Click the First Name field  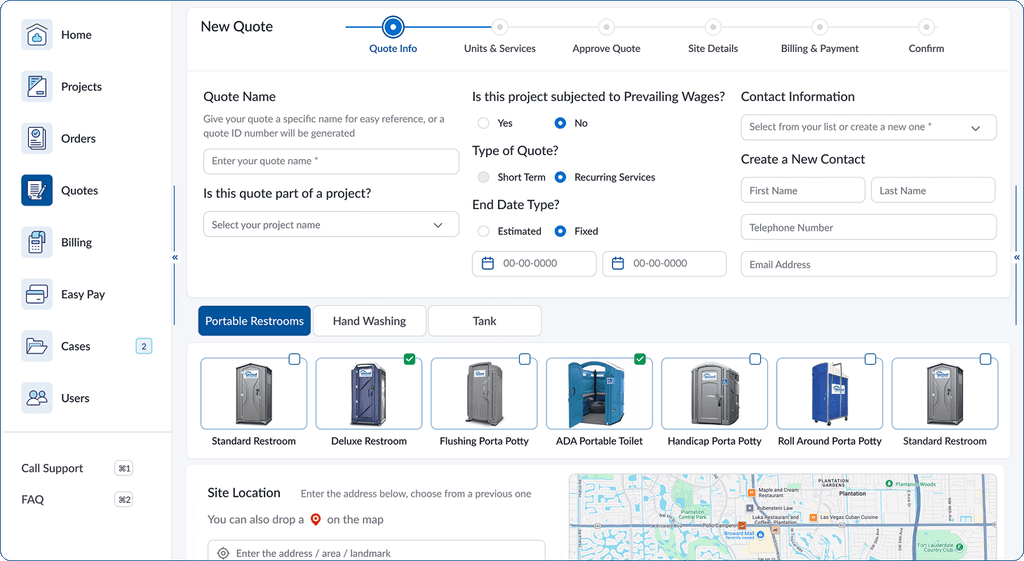(x=803, y=191)
